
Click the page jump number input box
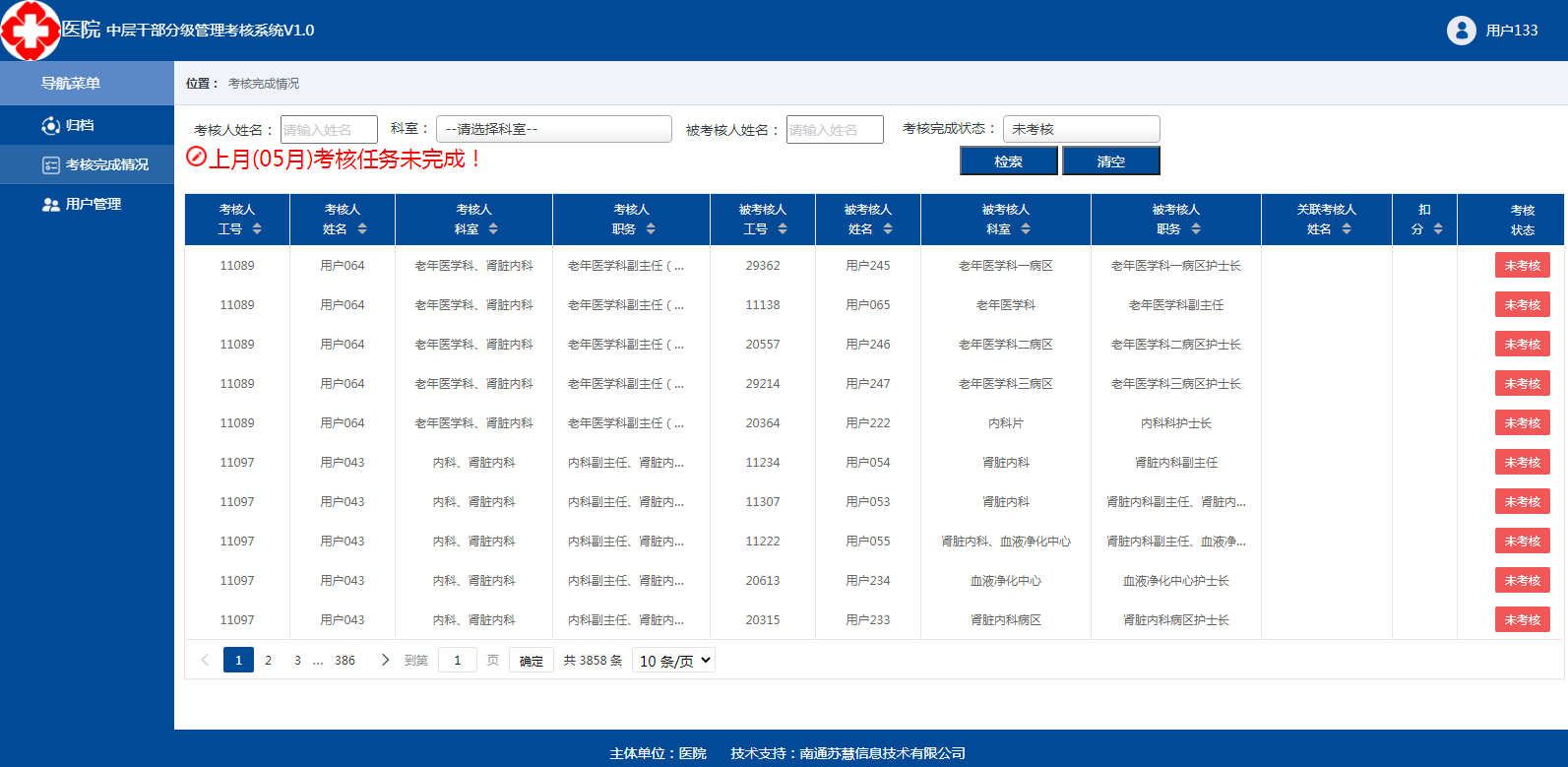click(457, 661)
